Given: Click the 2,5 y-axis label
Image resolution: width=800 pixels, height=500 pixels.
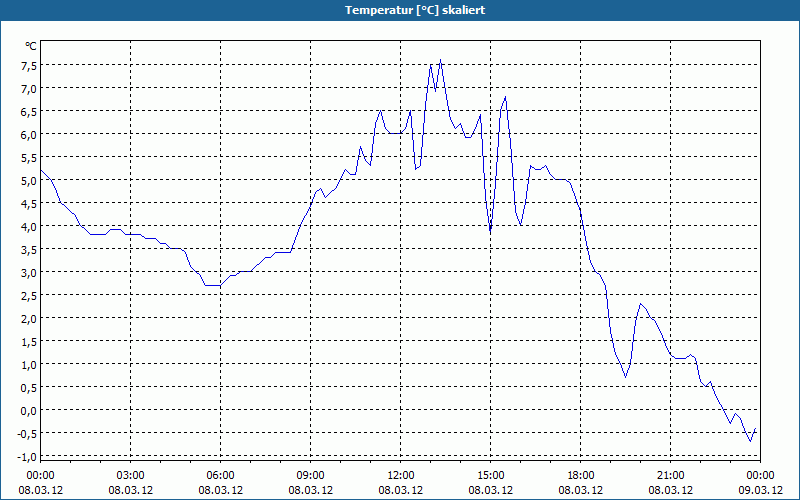Looking at the screenshot, I should coord(29,295).
